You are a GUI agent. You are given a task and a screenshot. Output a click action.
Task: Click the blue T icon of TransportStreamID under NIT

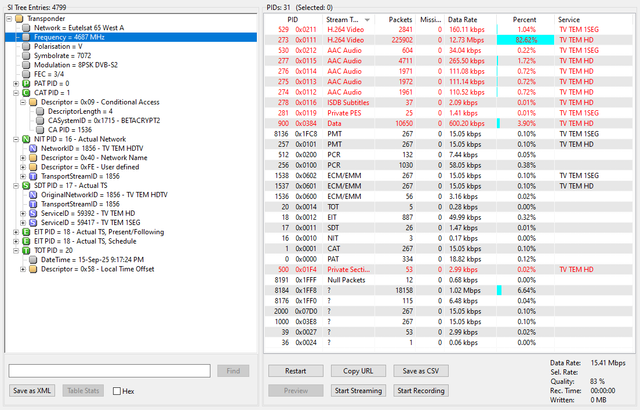coord(33,176)
